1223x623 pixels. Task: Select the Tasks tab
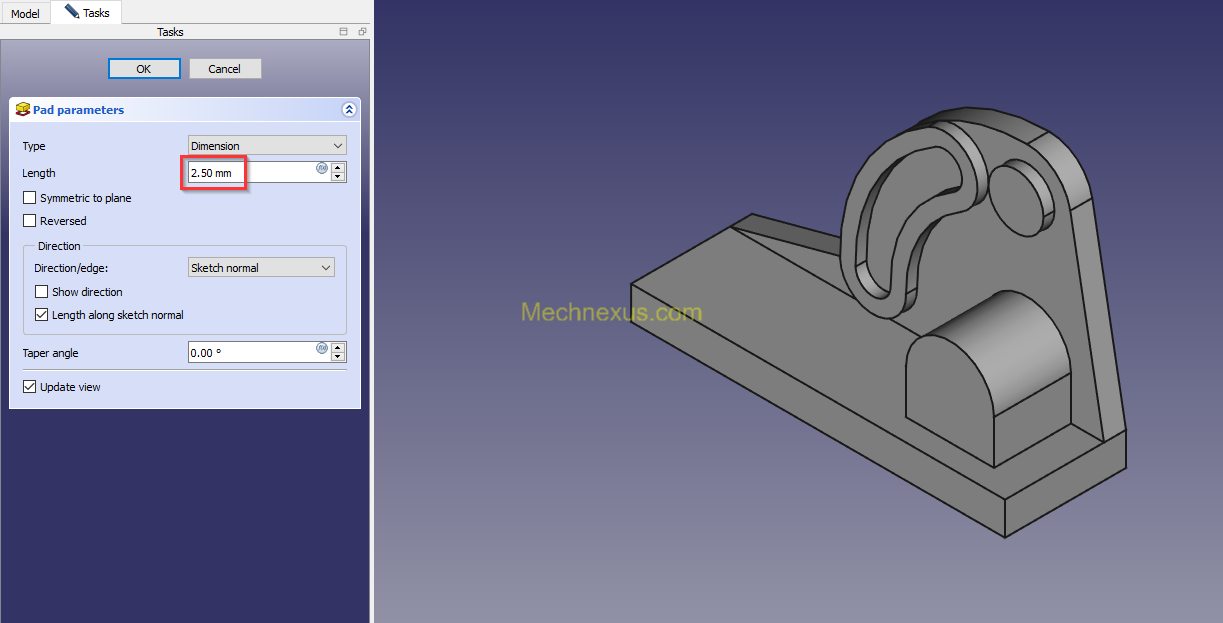click(87, 13)
